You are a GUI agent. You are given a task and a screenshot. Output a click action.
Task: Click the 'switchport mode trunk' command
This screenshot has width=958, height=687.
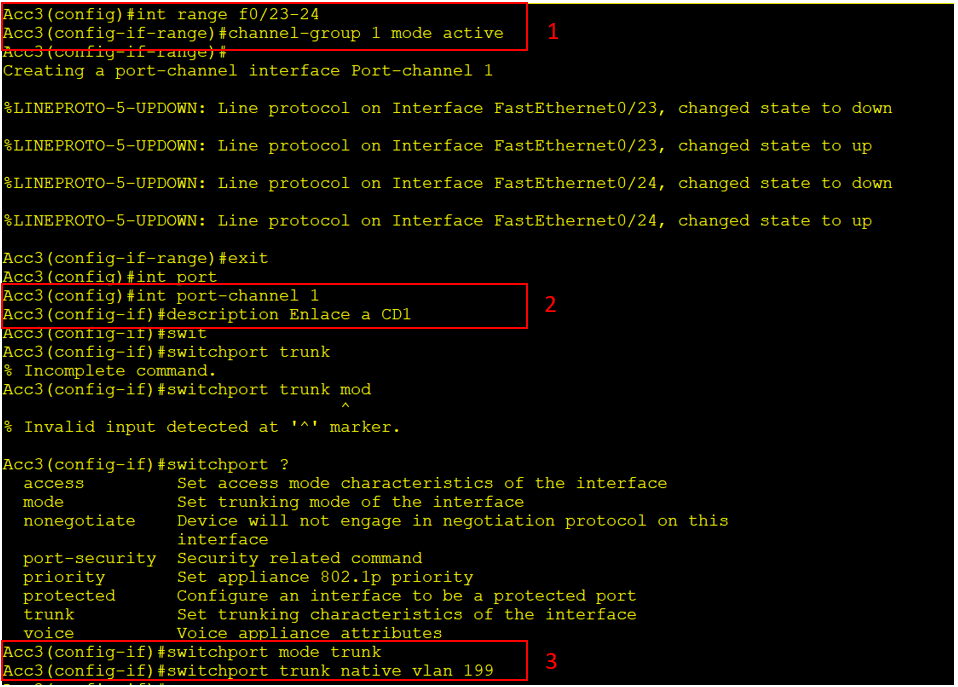(x=274, y=652)
